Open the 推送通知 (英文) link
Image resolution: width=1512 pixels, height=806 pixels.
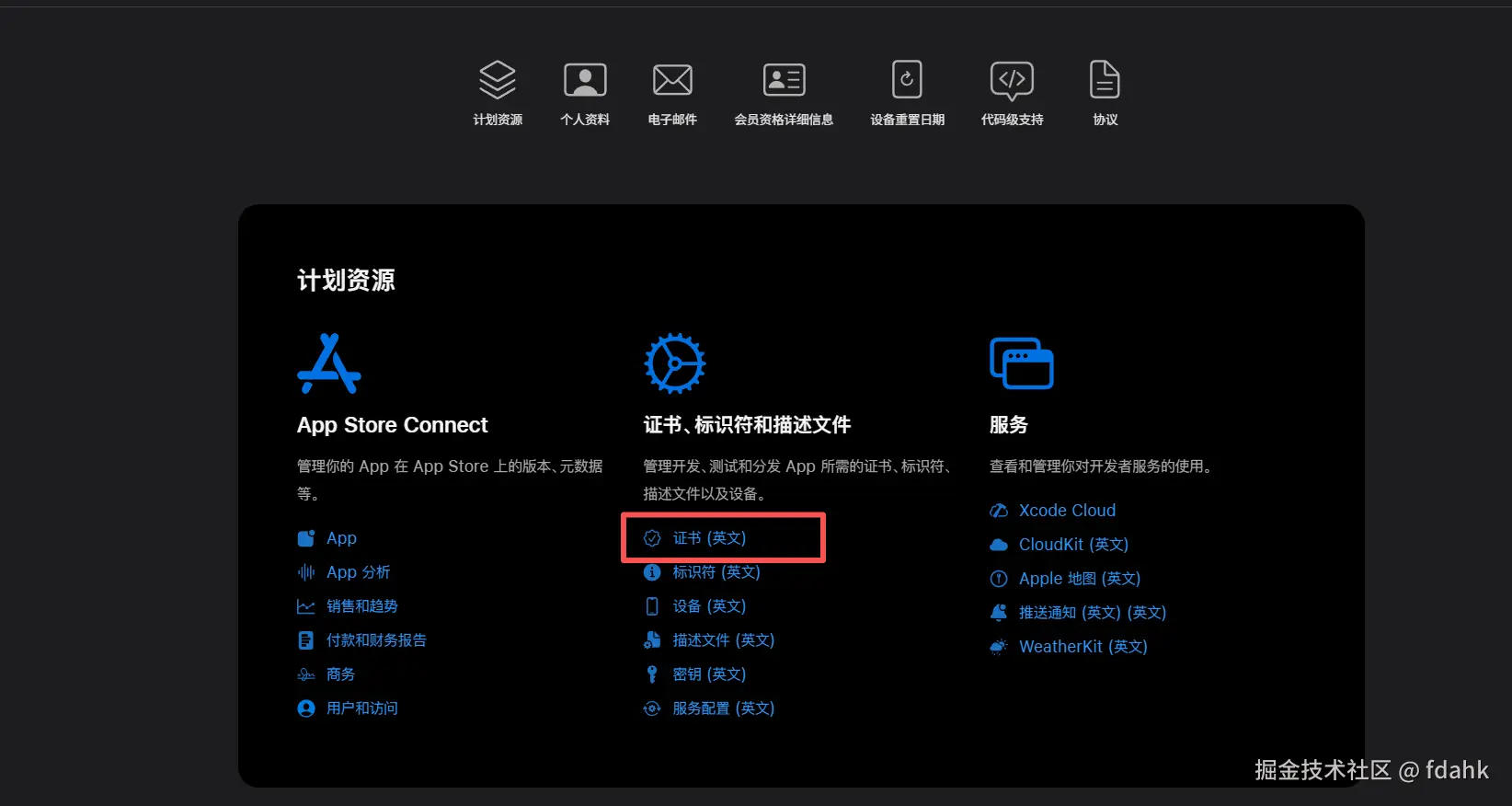1093,613
